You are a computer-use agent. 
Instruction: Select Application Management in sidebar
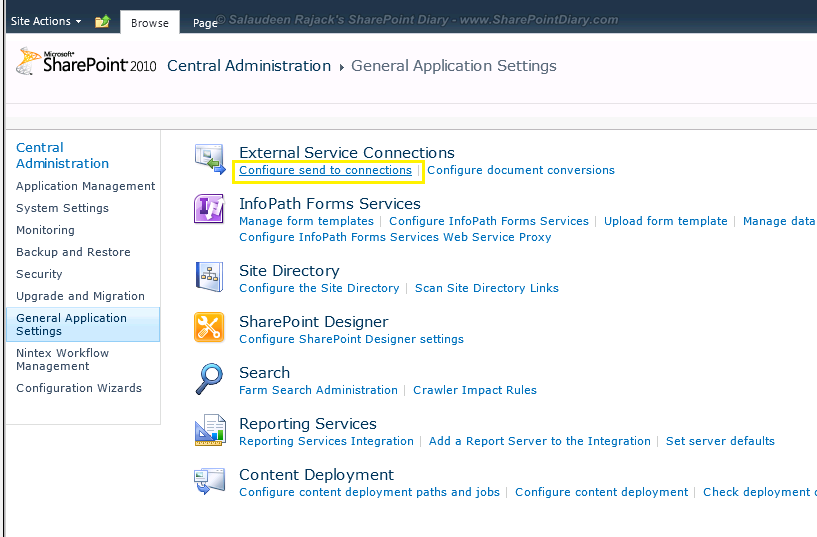[85, 186]
